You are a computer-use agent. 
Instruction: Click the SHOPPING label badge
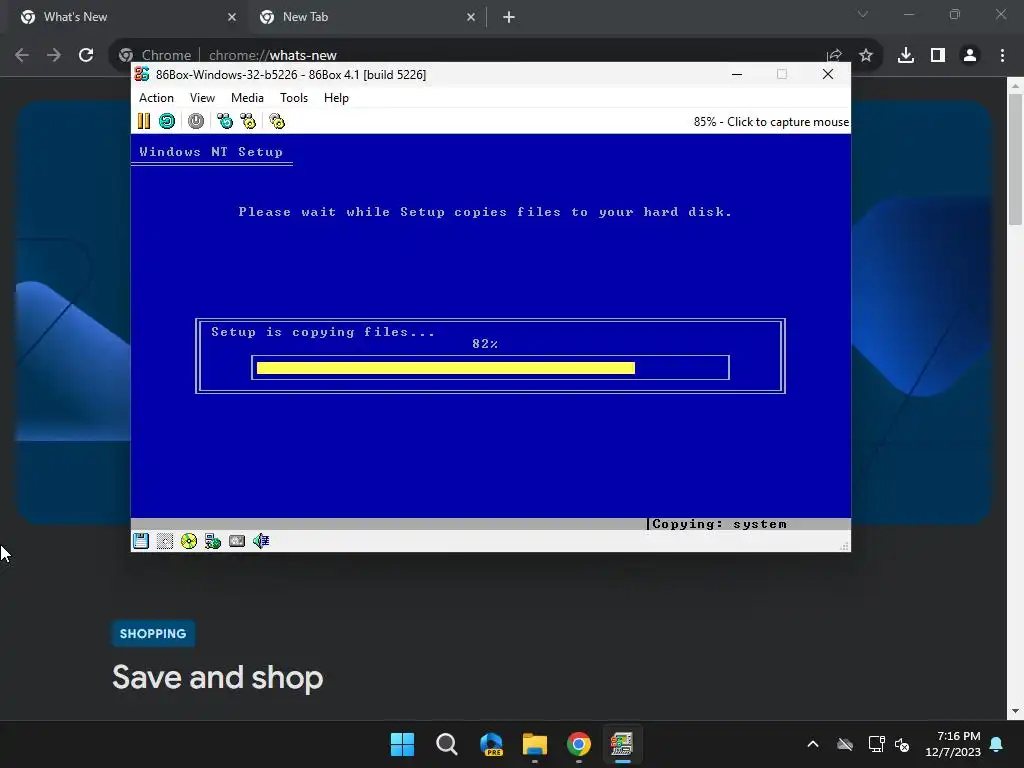[153, 633]
